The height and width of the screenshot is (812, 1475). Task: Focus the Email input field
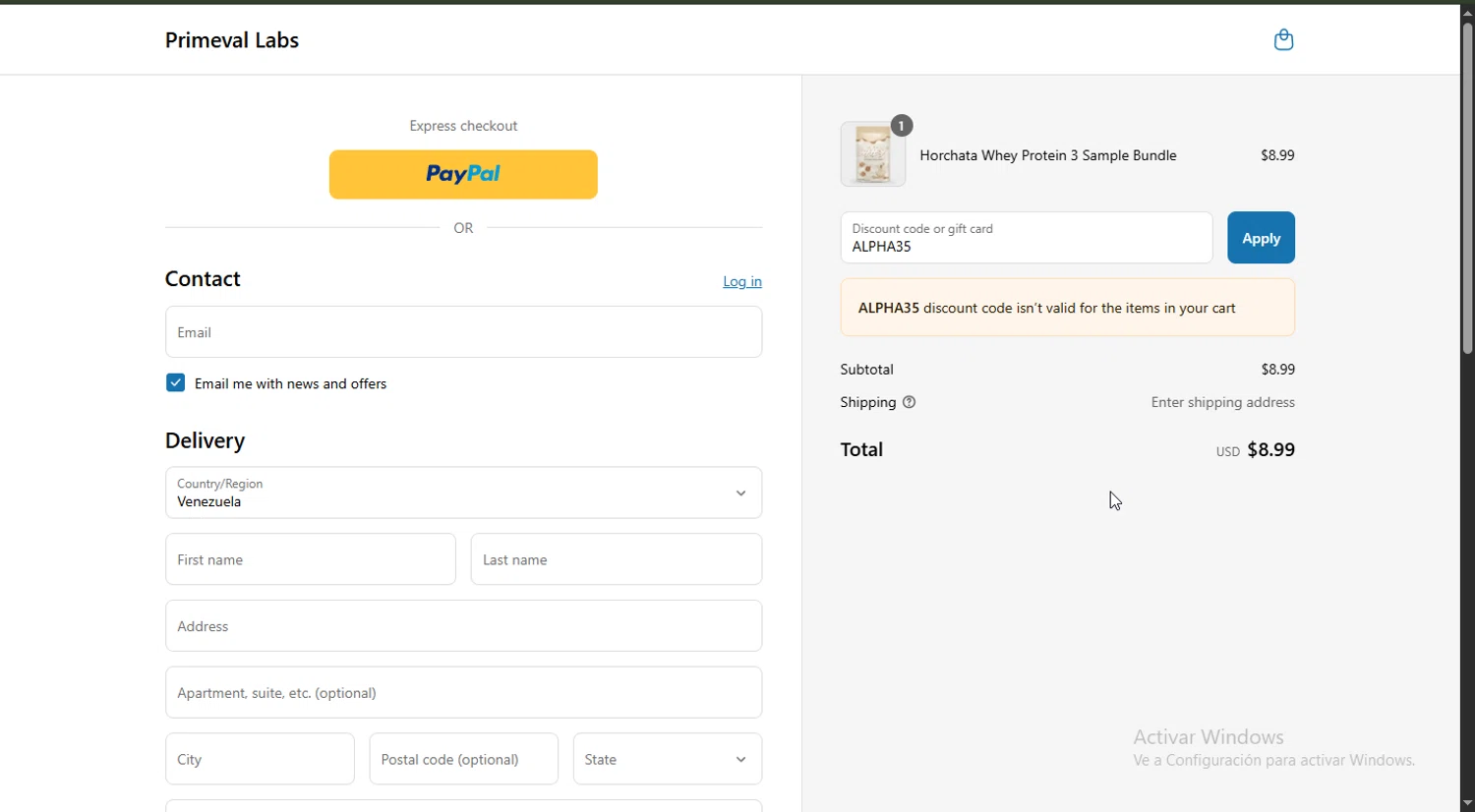click(x=463, y=332)
